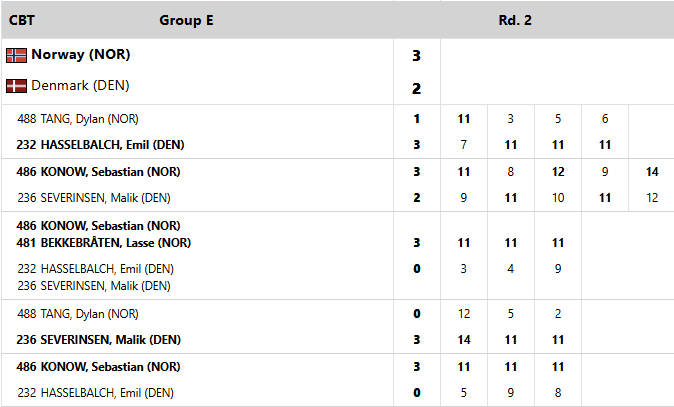674x407 pixels.
Task: Select the Norway (NOR) team name
Action: [81, 55]
